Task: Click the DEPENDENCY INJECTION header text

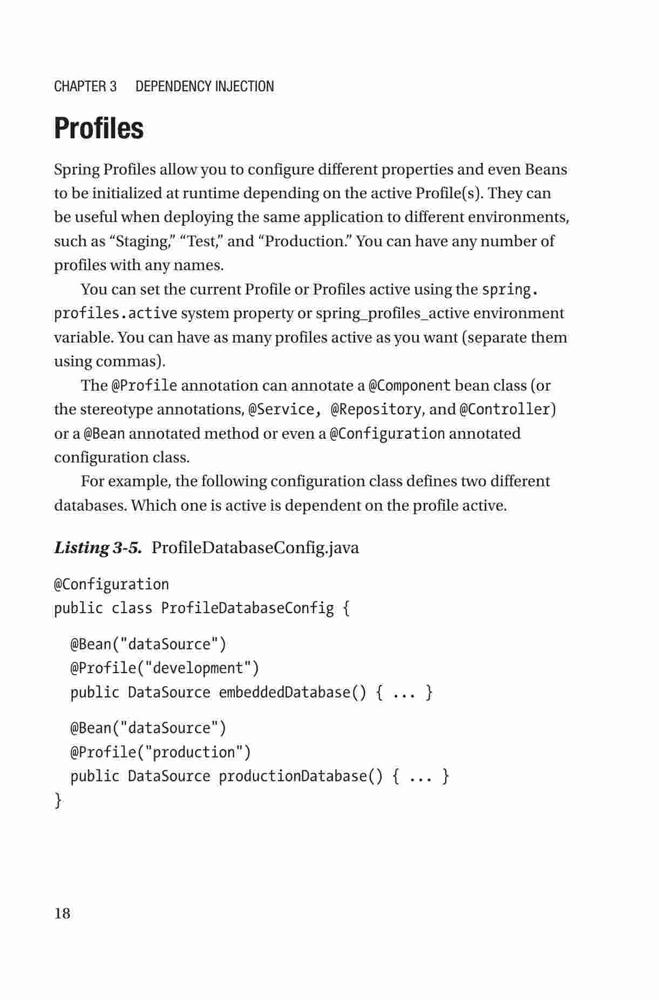Action: pyautogui.click(x=205, y=86)
